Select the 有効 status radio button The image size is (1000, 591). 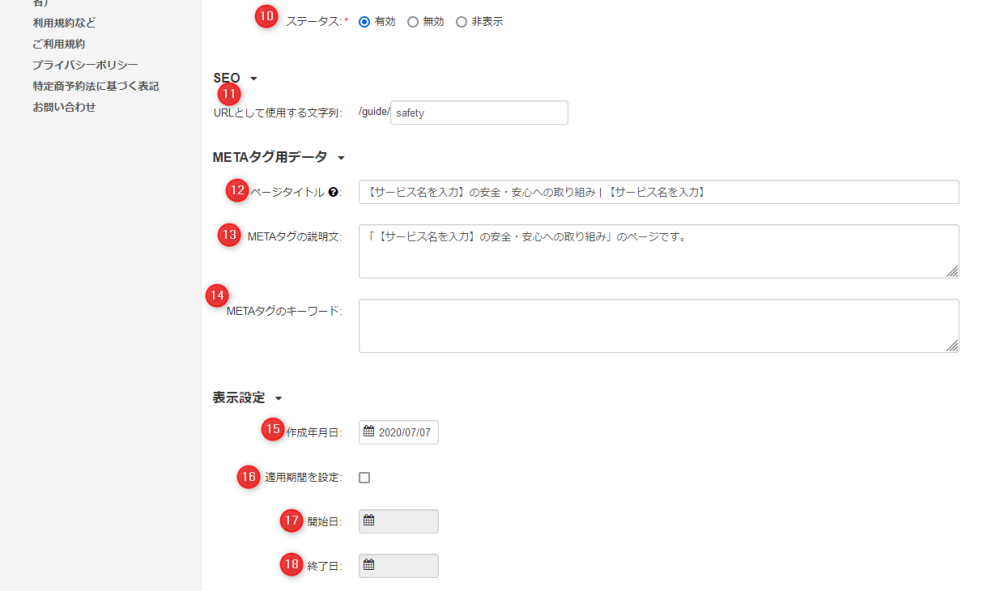click(364, 21)
